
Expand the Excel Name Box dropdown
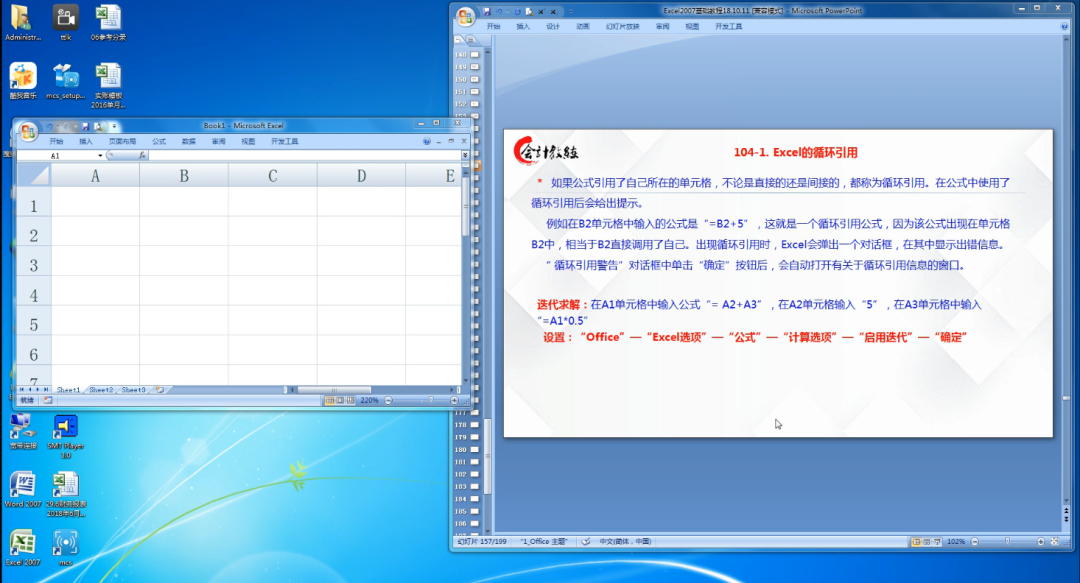pos(100,156)
